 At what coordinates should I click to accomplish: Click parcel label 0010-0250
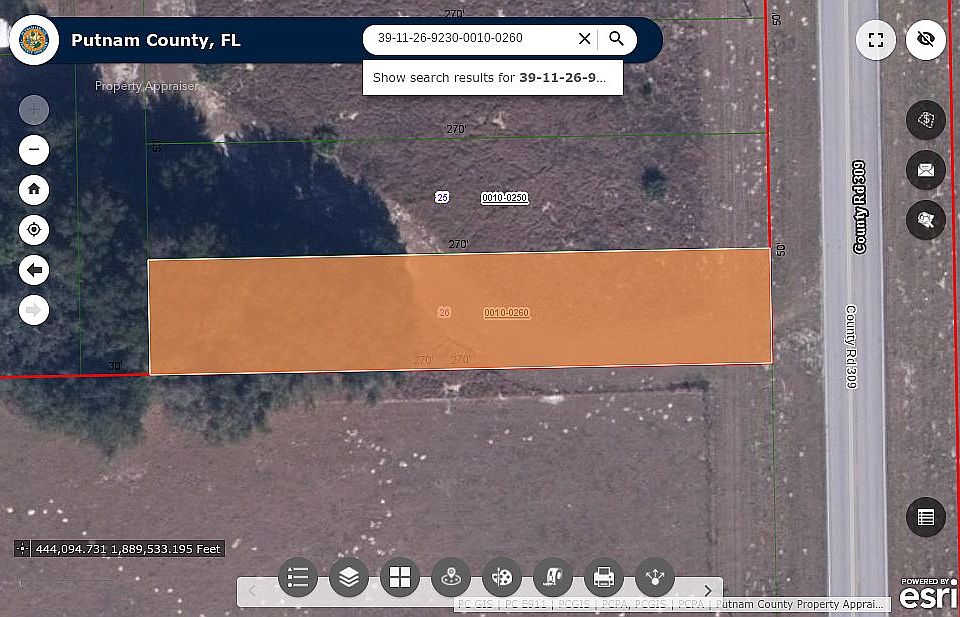pyautogui.click(x=504, y=198)
